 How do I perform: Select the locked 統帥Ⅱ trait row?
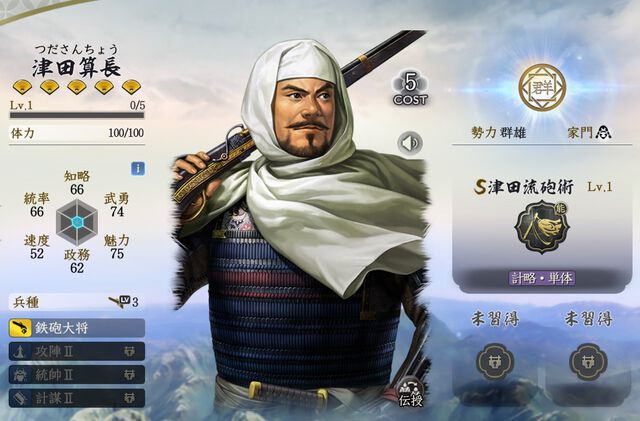click(x=77, y=374)
